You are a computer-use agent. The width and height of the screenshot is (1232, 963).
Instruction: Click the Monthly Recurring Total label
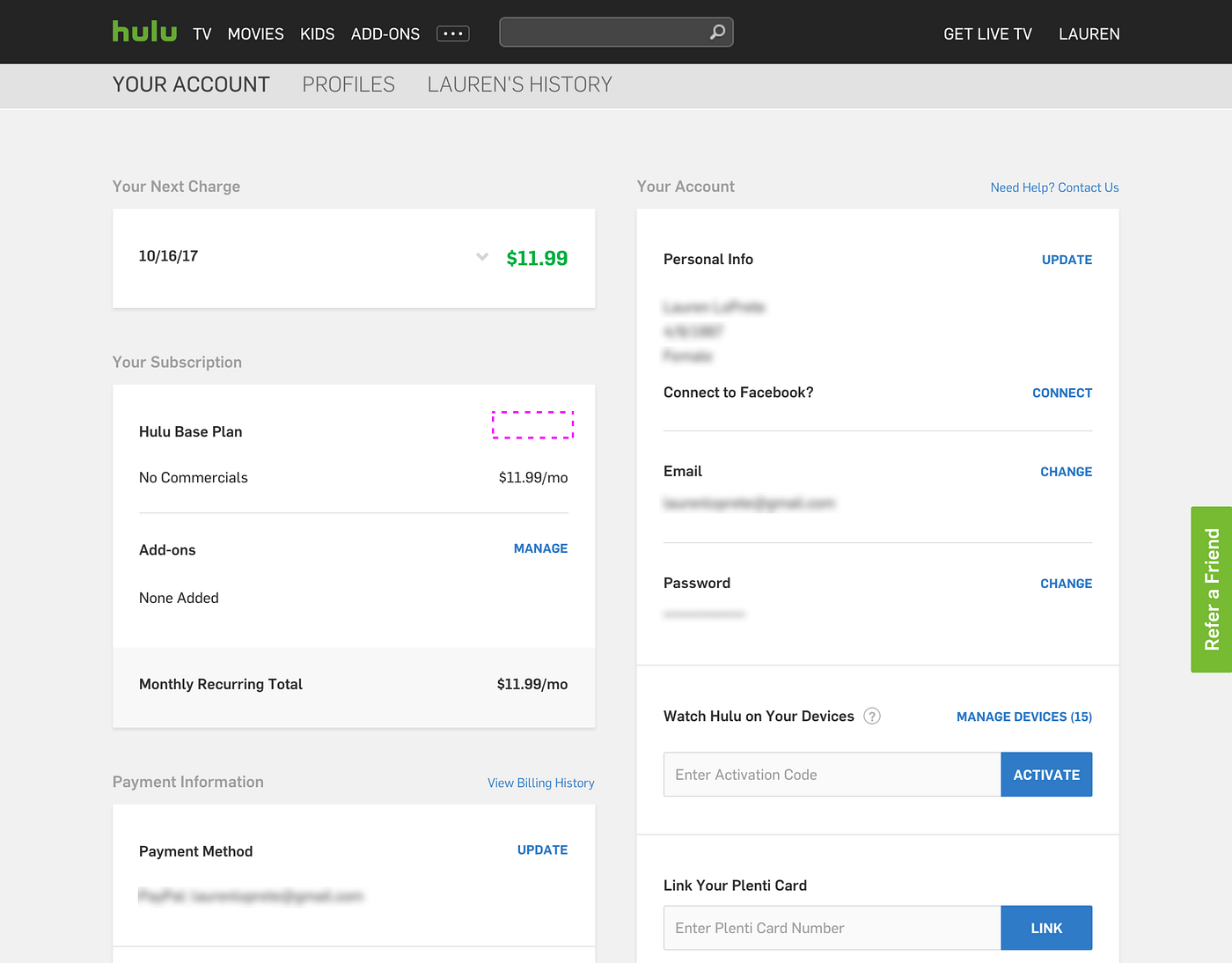(x=221, y=684)
